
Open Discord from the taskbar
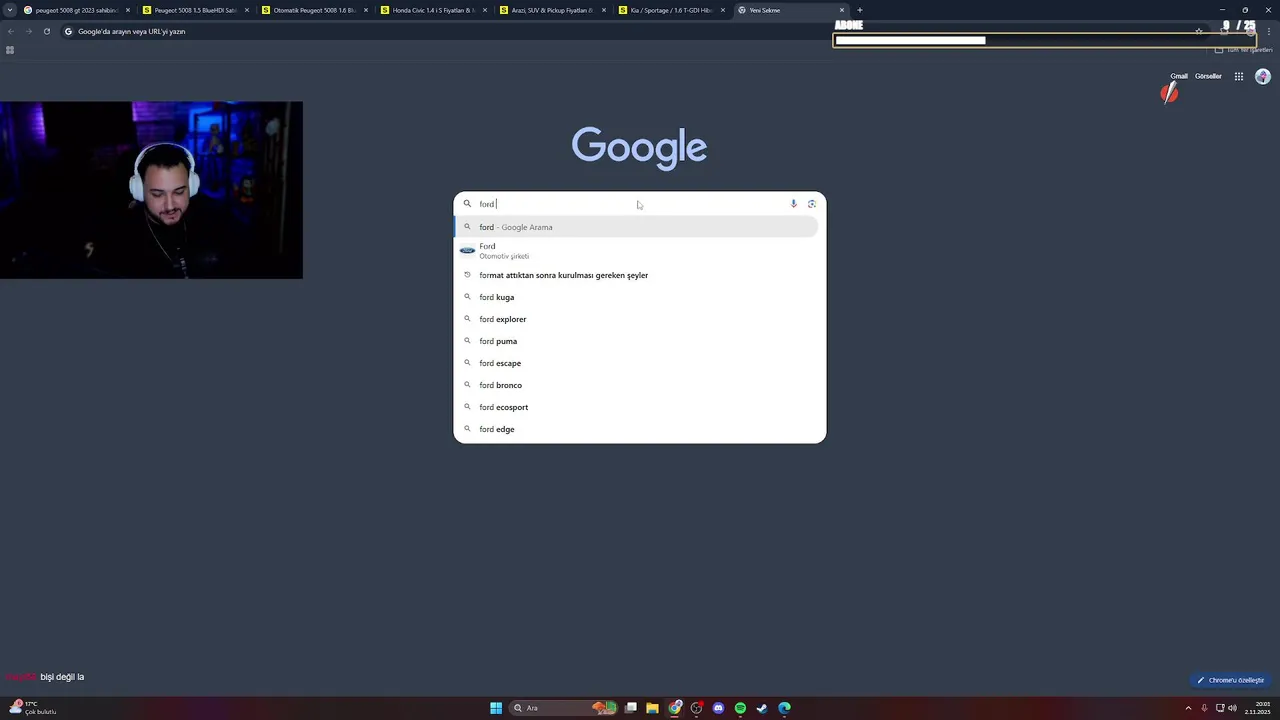718,708
